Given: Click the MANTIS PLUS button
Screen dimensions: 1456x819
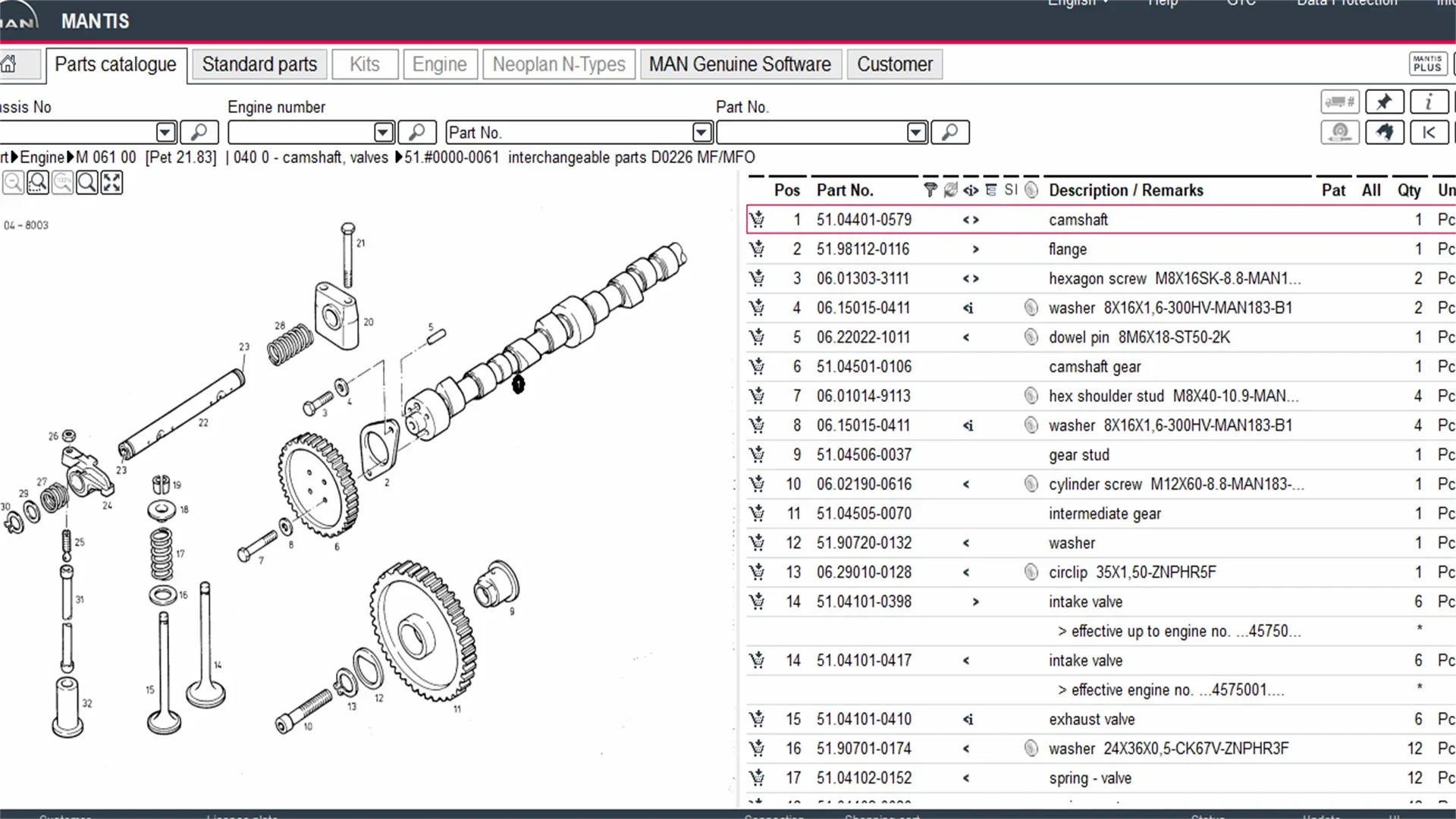Looking at the screenshot, I should click(1427, 64).
